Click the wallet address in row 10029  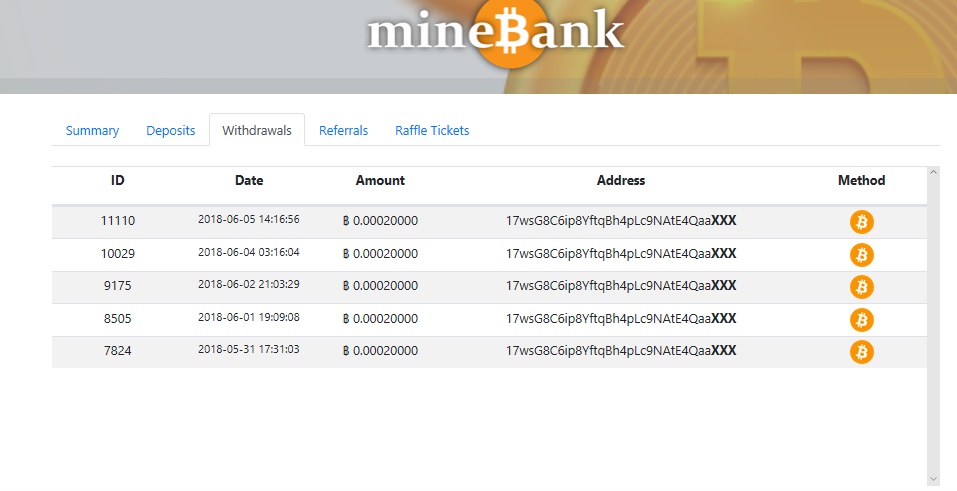click(x=621, y=253)
